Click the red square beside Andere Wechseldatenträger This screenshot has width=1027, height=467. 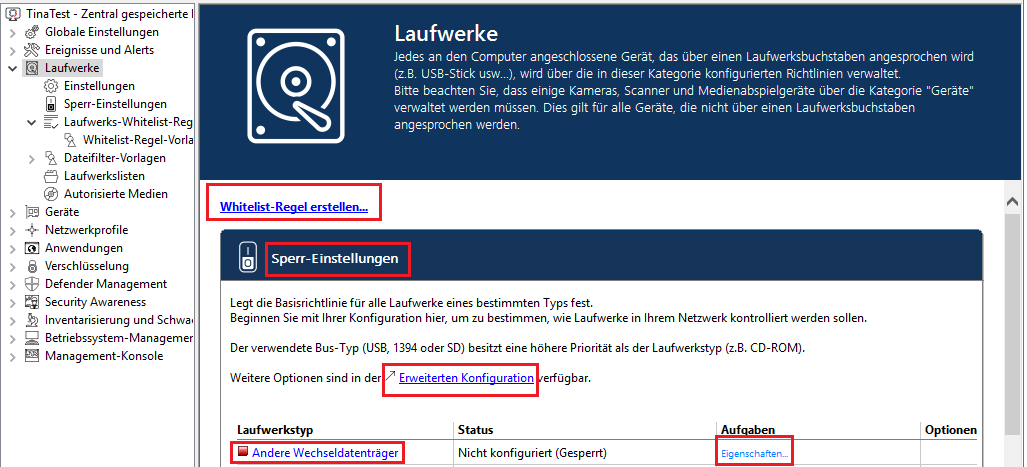pos(243,452)
